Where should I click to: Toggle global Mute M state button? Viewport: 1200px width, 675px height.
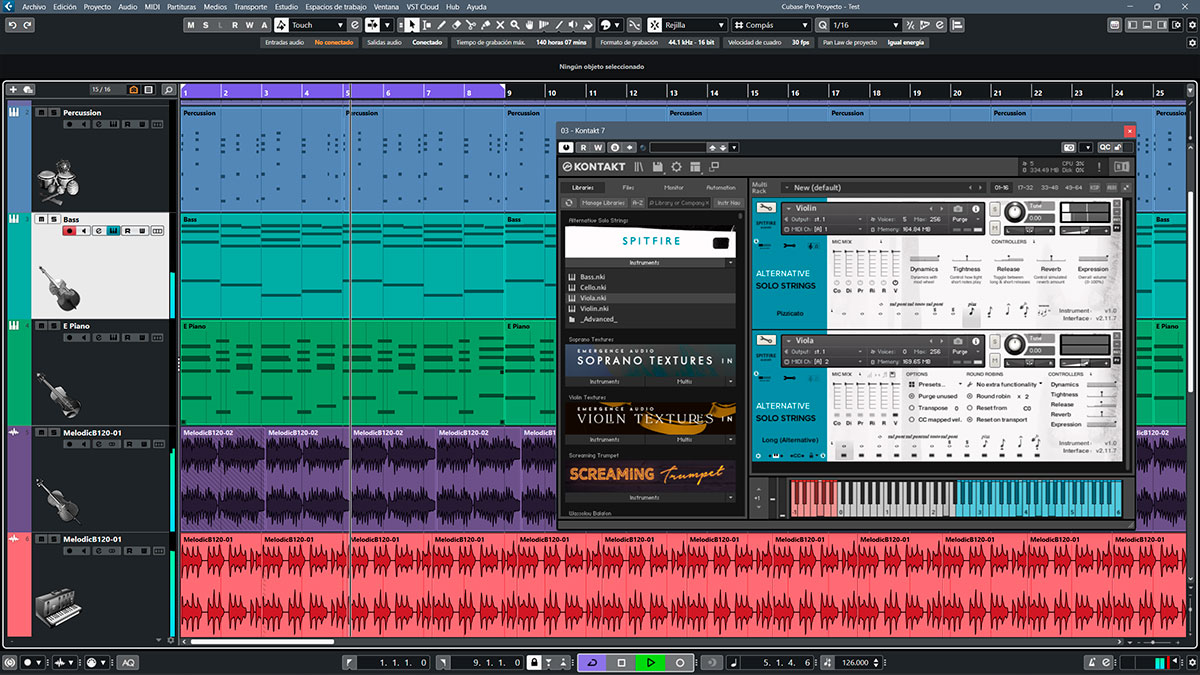(192, 25)
